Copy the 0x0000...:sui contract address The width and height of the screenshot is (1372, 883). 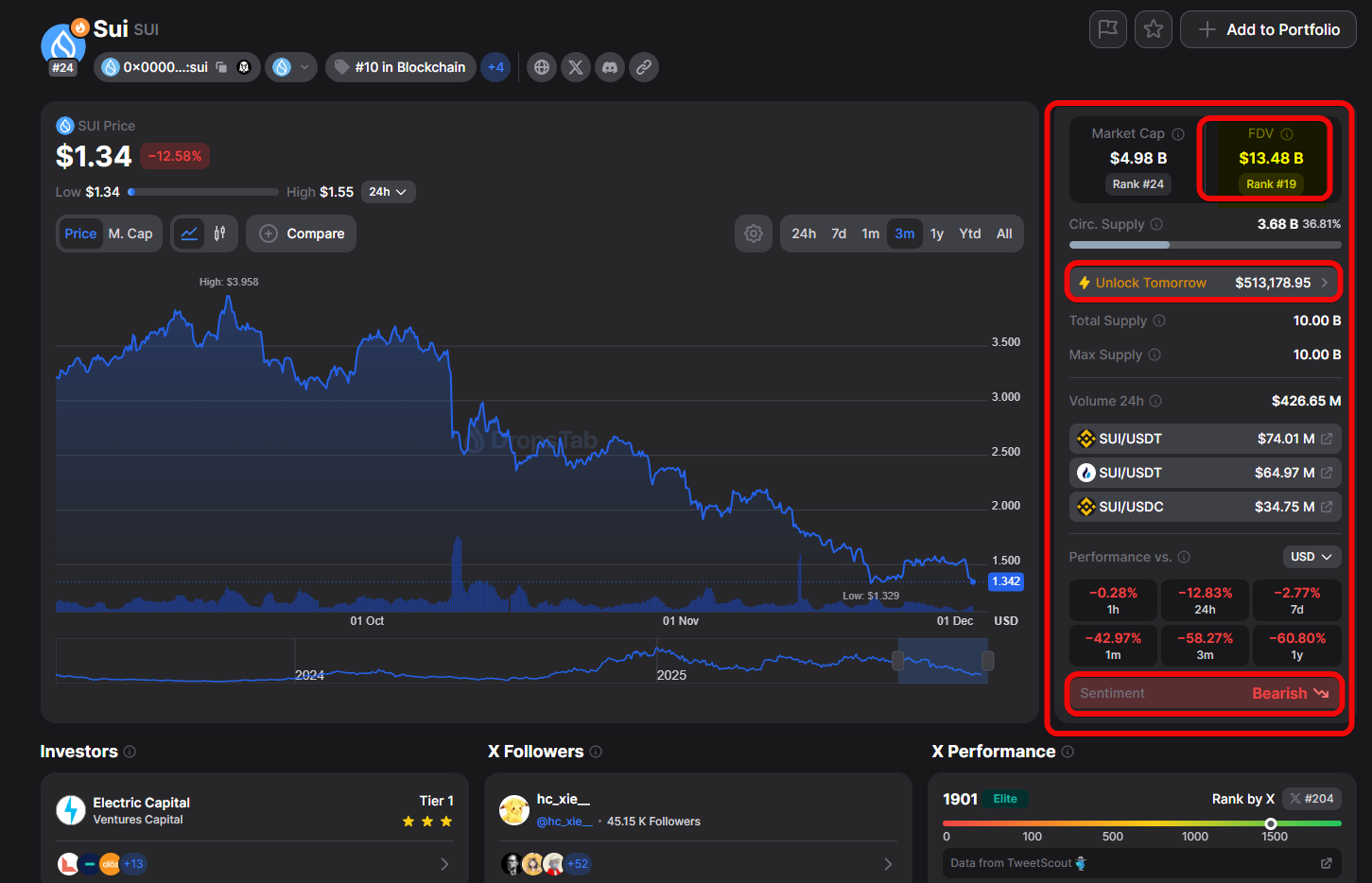(x=221, y=67)
